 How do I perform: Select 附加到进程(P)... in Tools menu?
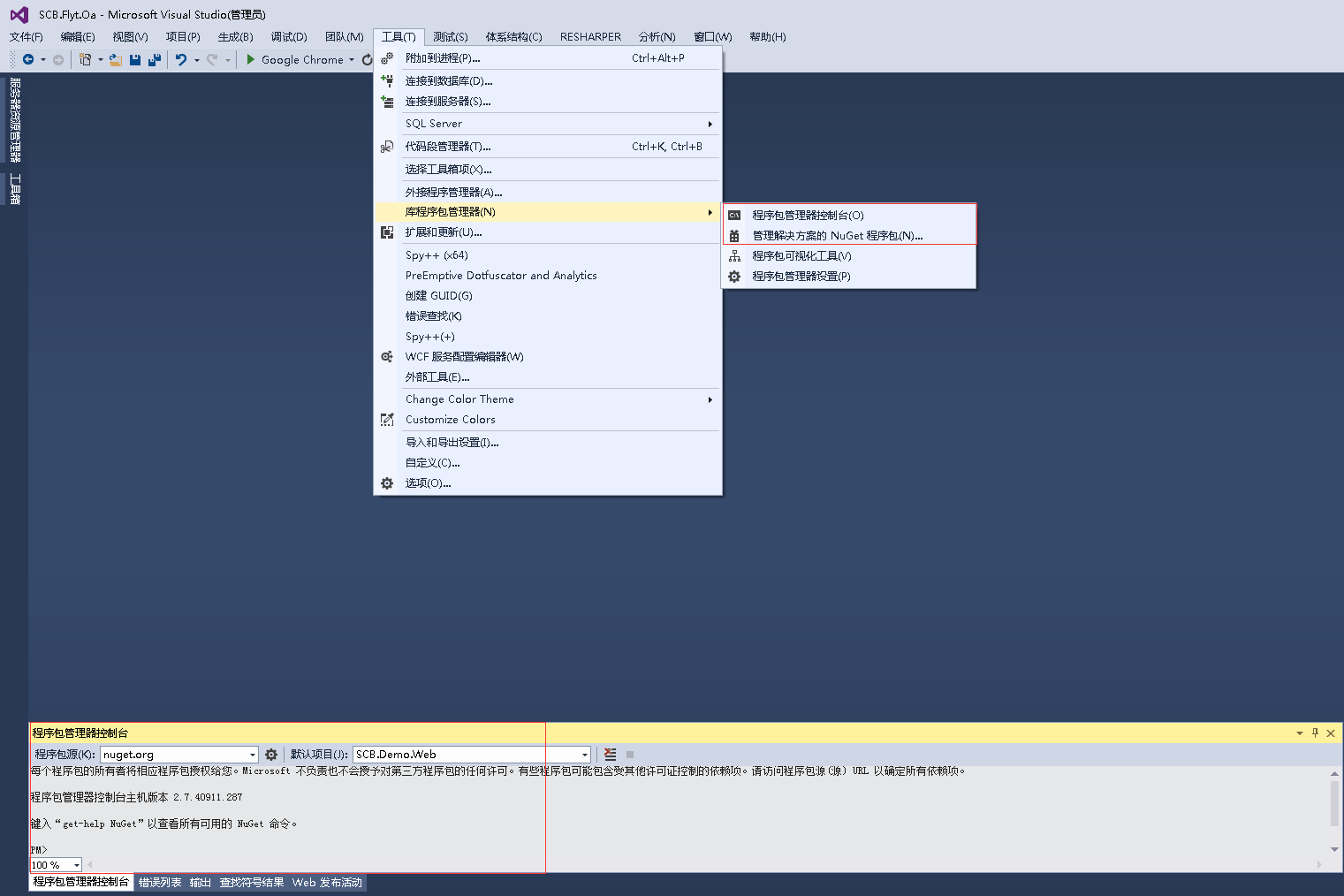[x=548, y=57]
